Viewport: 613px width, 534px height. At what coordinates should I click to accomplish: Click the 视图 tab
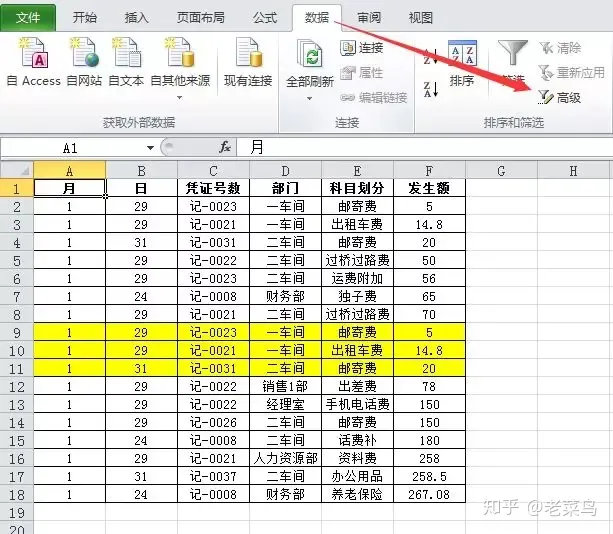(421, 18)
